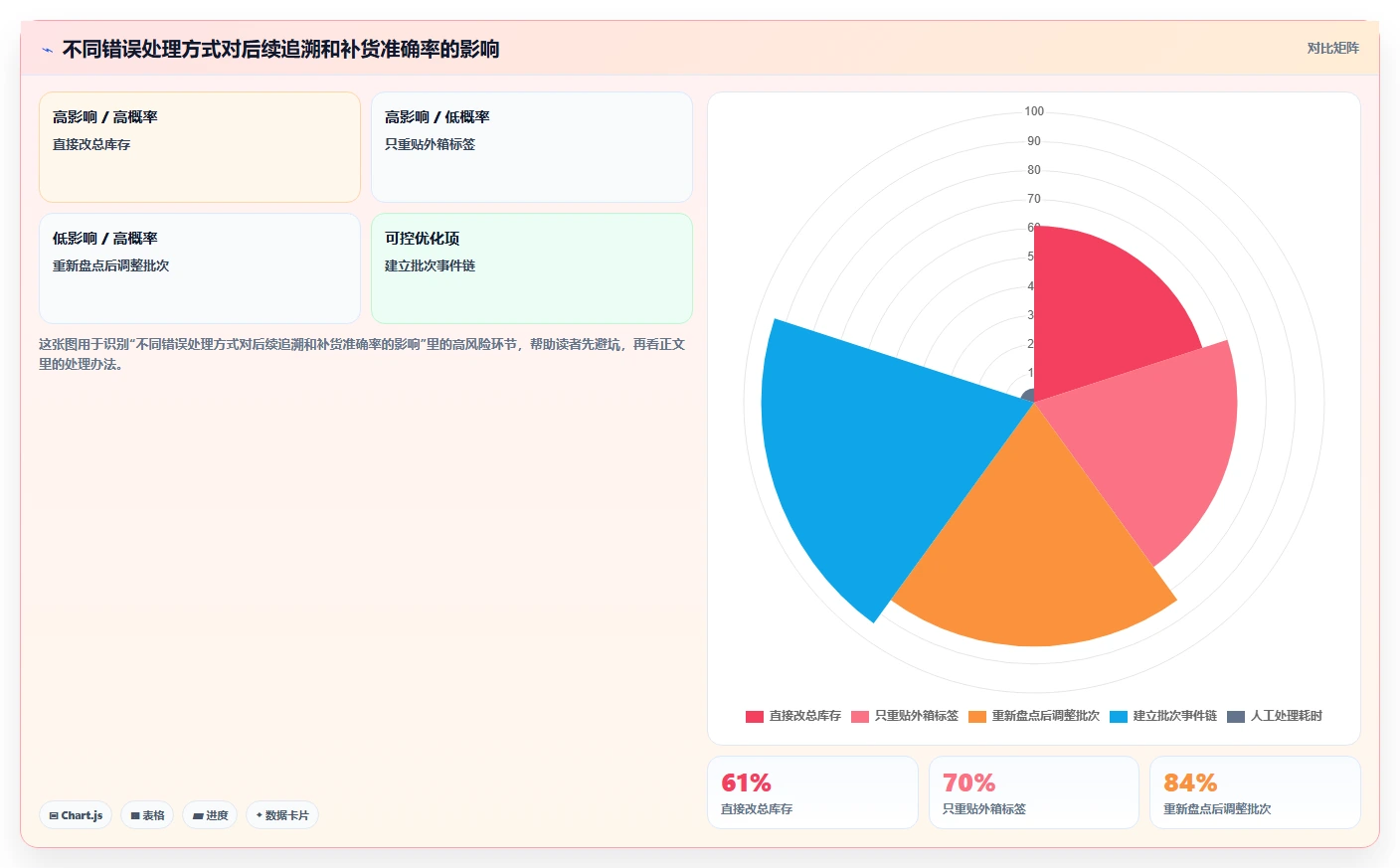The height and width of the screenshot is (868, 1400).
Task: Click the 表格 tag chip
Action: (147, 815)
